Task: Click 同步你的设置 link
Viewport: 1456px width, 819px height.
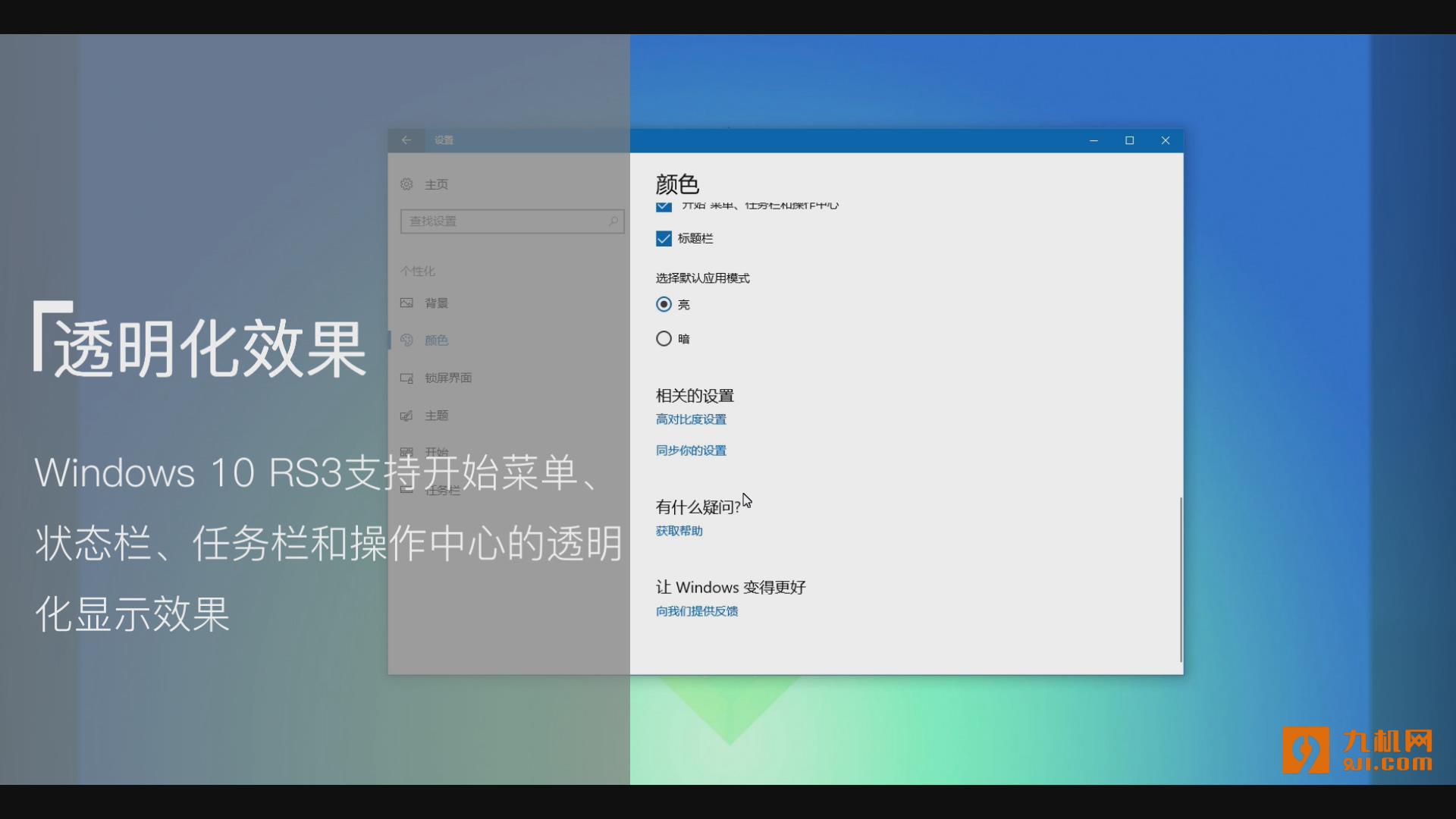Action: tap(691, 450)
